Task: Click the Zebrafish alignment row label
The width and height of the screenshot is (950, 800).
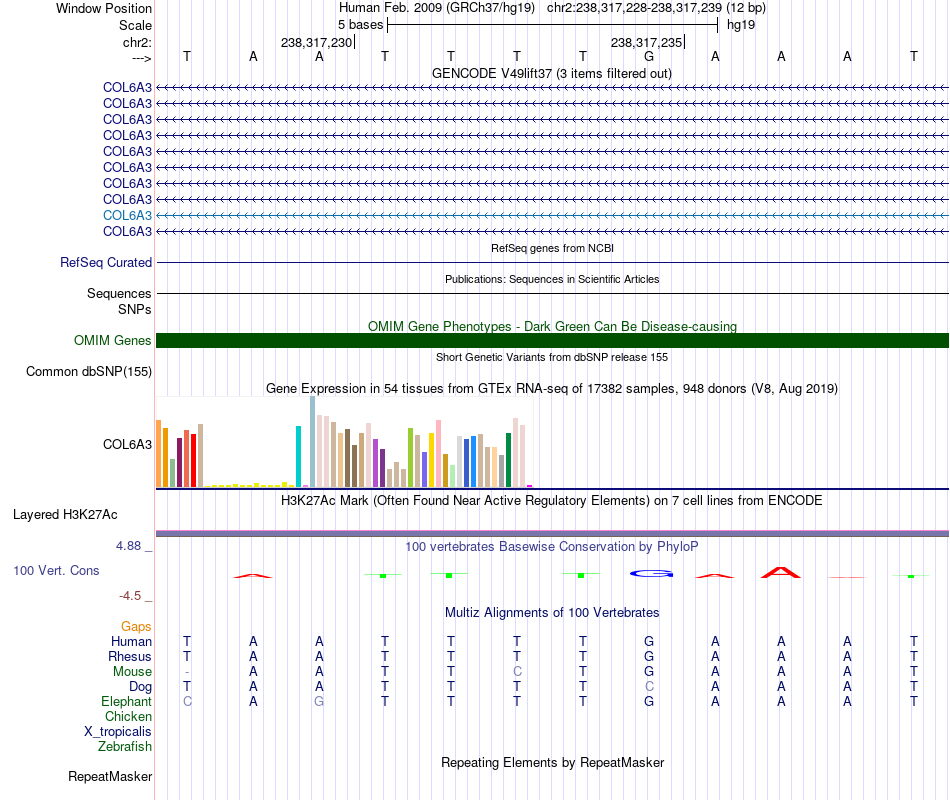Action: point(125,746)
